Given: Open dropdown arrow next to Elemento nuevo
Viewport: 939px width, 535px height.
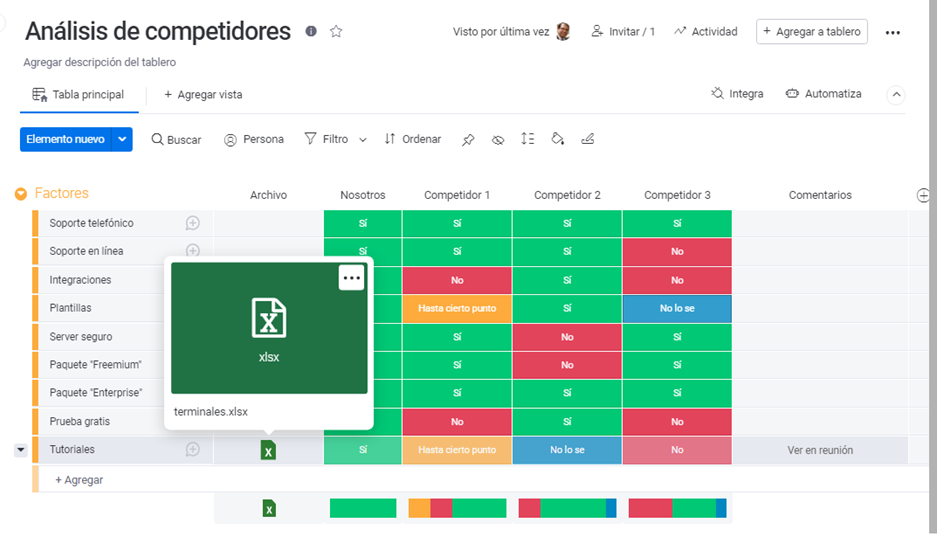Looking at the screenshot, I should (x=123, y=139).
